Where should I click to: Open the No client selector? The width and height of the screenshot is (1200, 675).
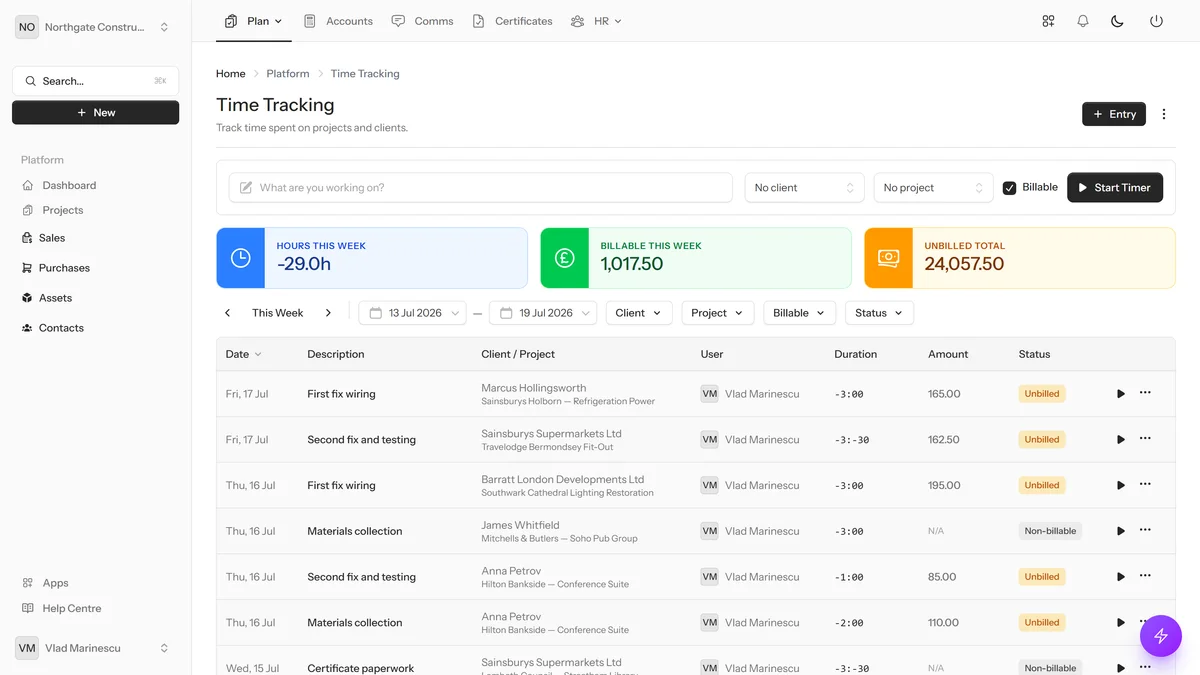(804, 188)
